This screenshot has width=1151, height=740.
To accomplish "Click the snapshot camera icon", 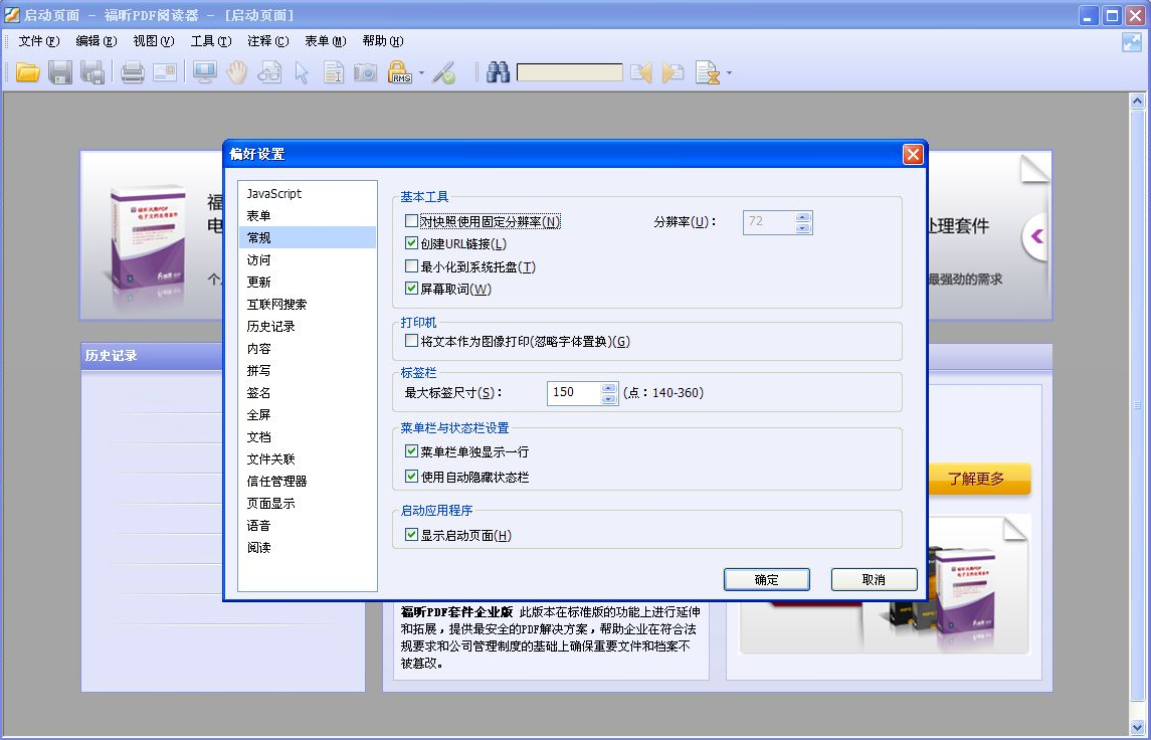I will point(366,72).
